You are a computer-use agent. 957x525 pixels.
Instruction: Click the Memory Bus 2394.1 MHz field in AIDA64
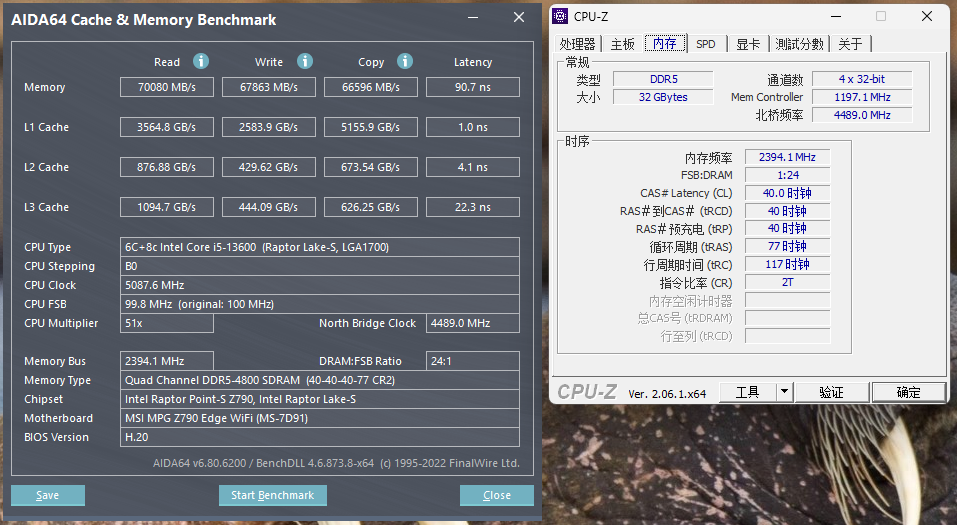click(x=167, y=361)
